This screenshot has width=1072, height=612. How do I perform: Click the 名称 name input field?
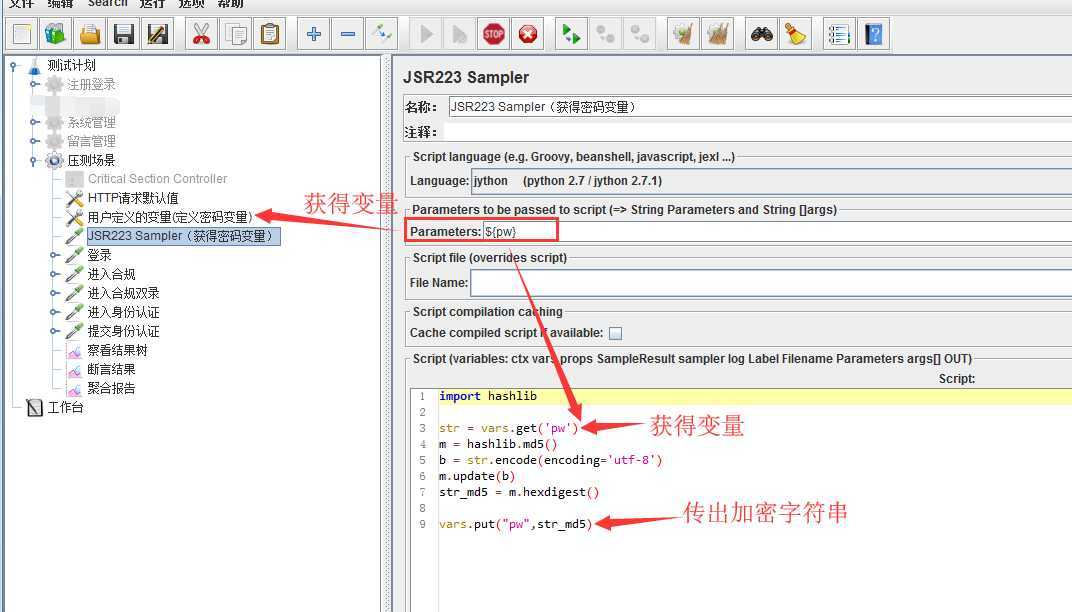point(760,107)
